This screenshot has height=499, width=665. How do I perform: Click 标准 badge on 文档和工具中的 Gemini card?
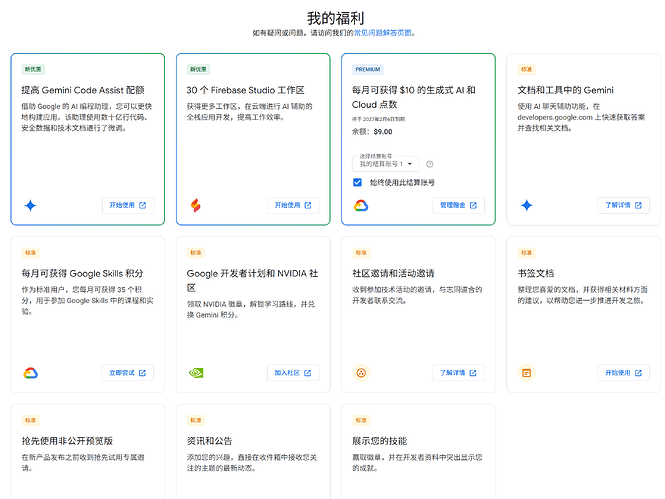pyautogui.click(x=526, y=69)
